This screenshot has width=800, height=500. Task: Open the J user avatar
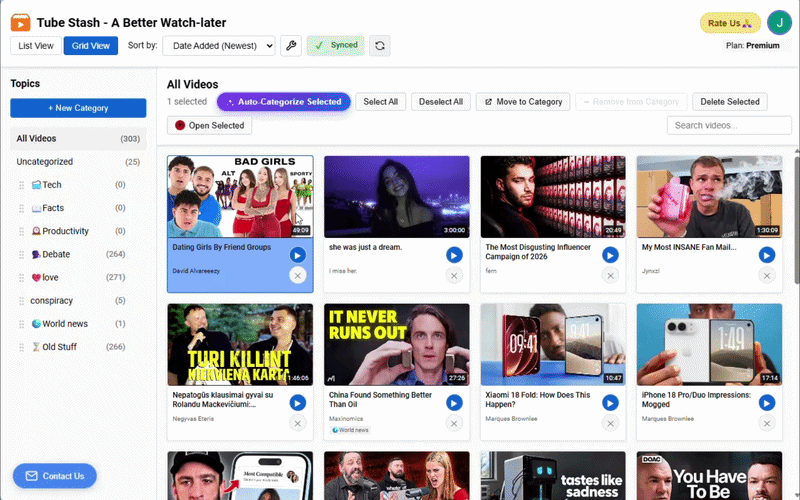pyautogui.click(x=779, y=22)
